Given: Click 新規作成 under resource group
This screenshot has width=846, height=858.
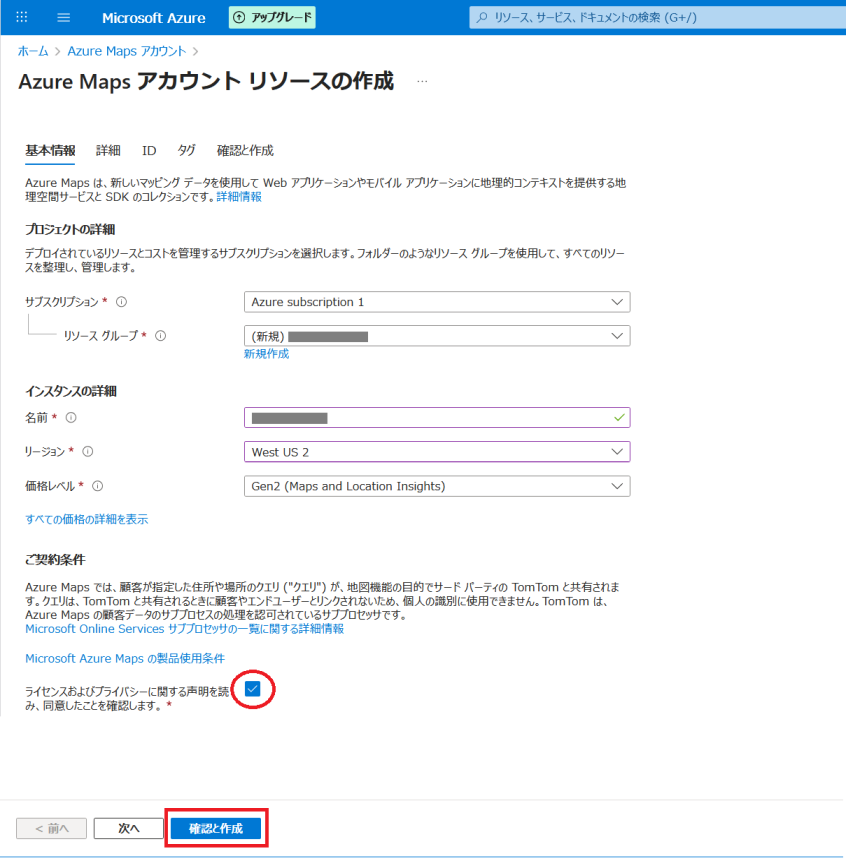Looking at the screenshot, I should 266,354.
